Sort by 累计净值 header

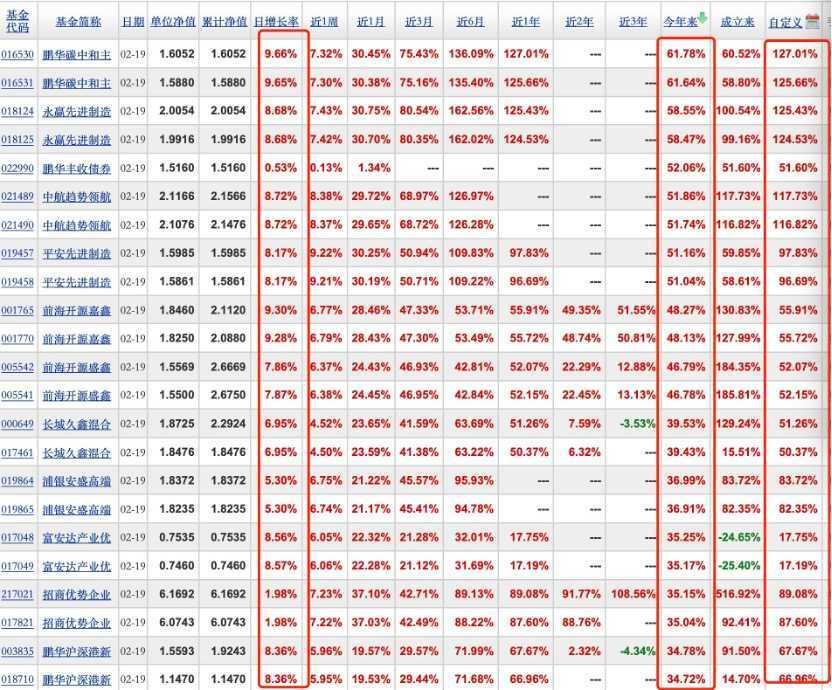click(224, 22)
